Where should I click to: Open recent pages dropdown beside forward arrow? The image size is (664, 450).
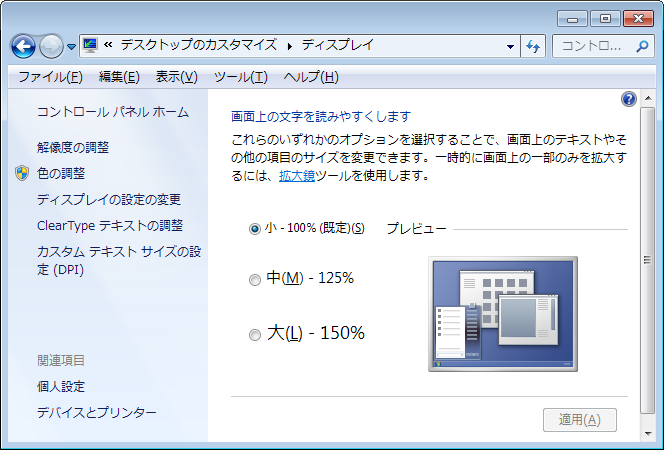72,47
